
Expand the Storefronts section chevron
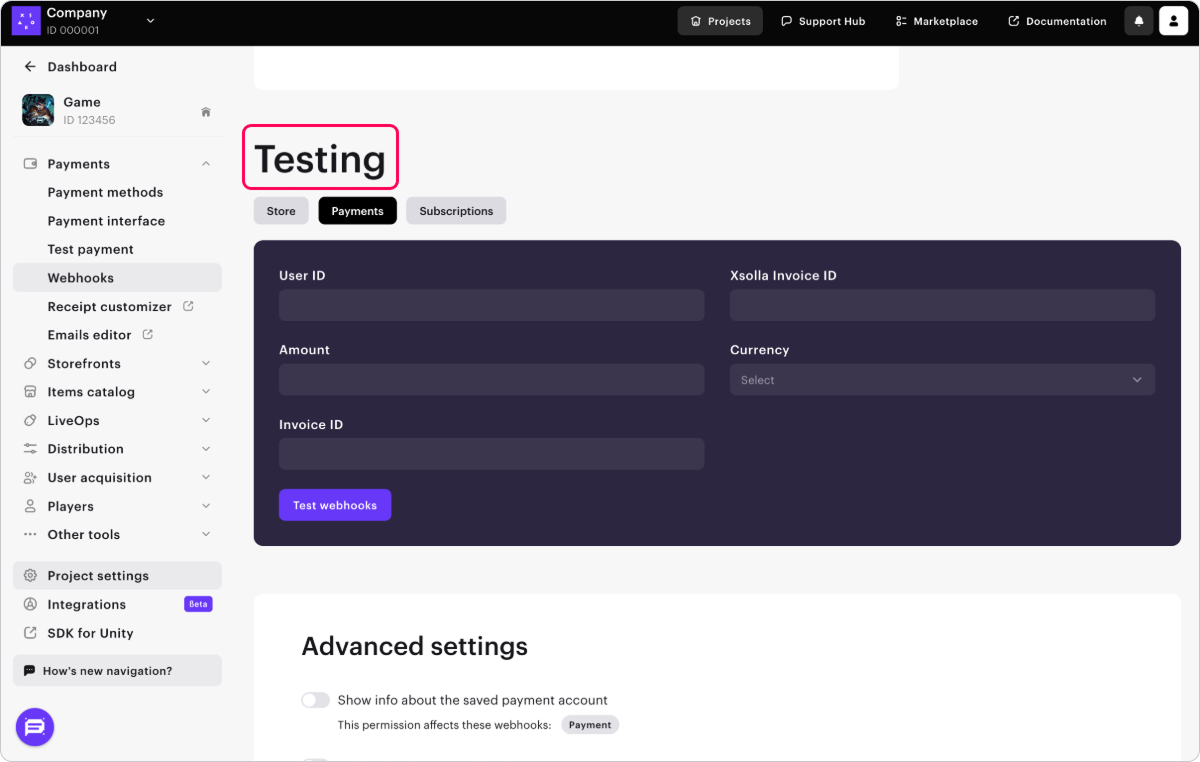(x=206, y=364)
